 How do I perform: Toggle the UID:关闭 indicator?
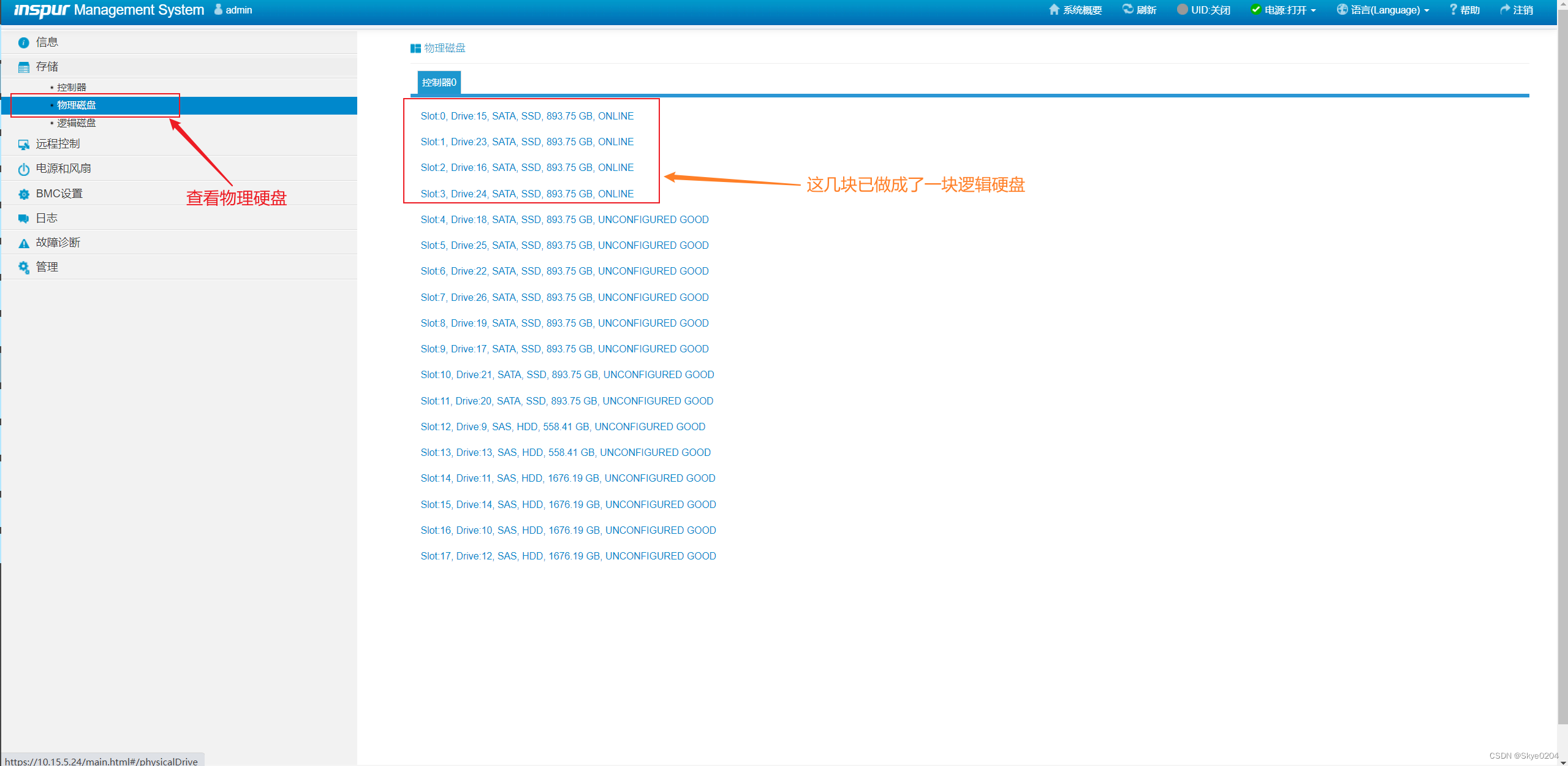[1203, 10]
